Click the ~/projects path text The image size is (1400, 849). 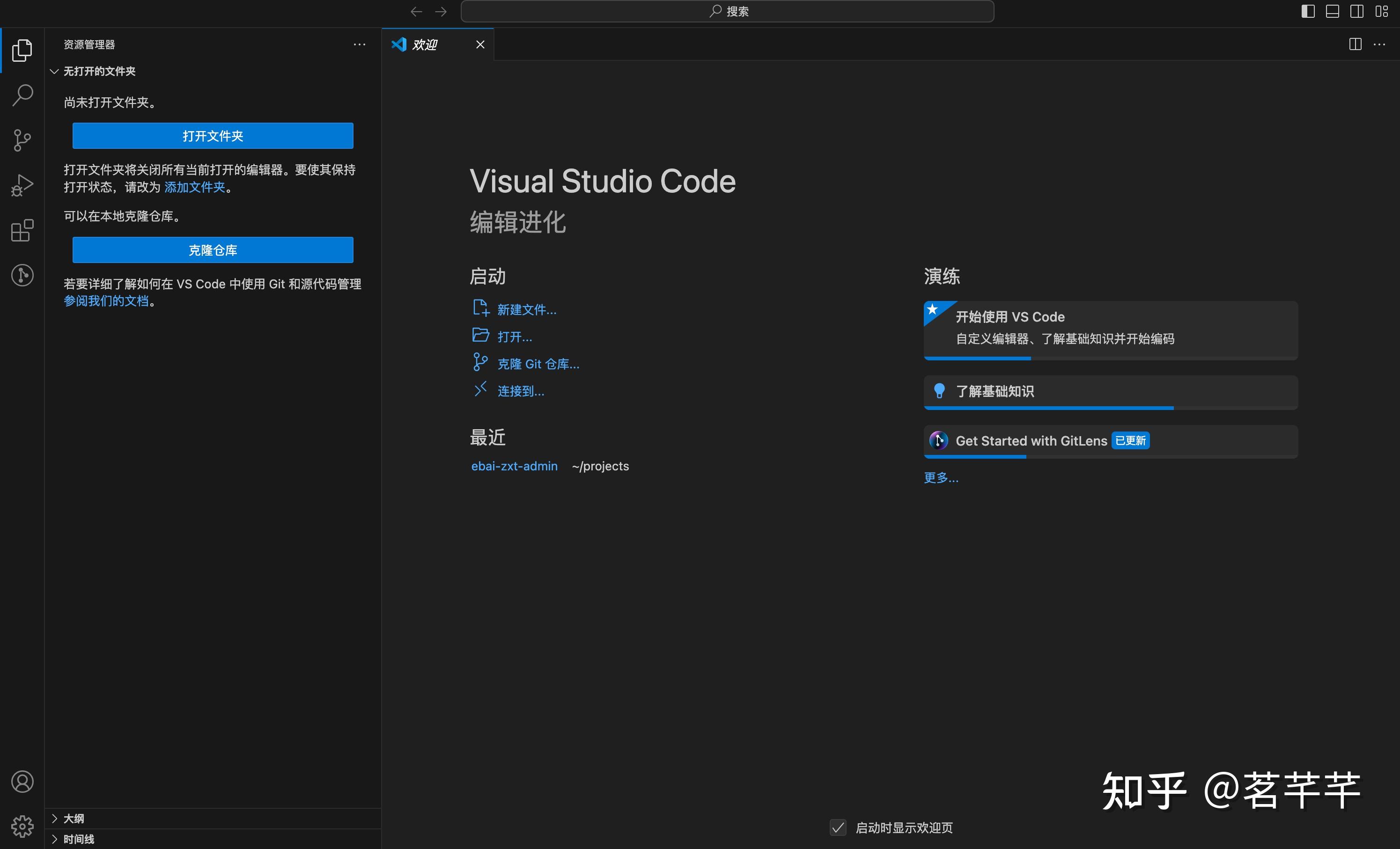pos(601,466)
